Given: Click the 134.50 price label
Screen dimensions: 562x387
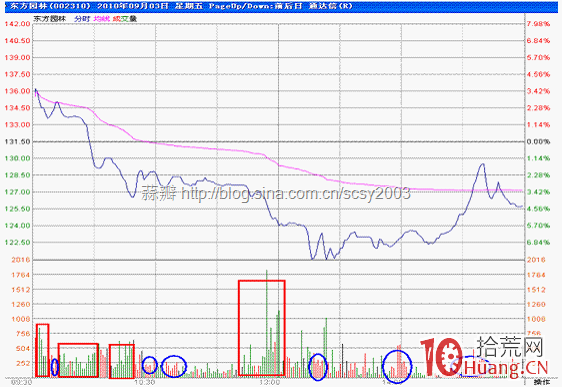Looking at the screenshot, I should (17, 108).
